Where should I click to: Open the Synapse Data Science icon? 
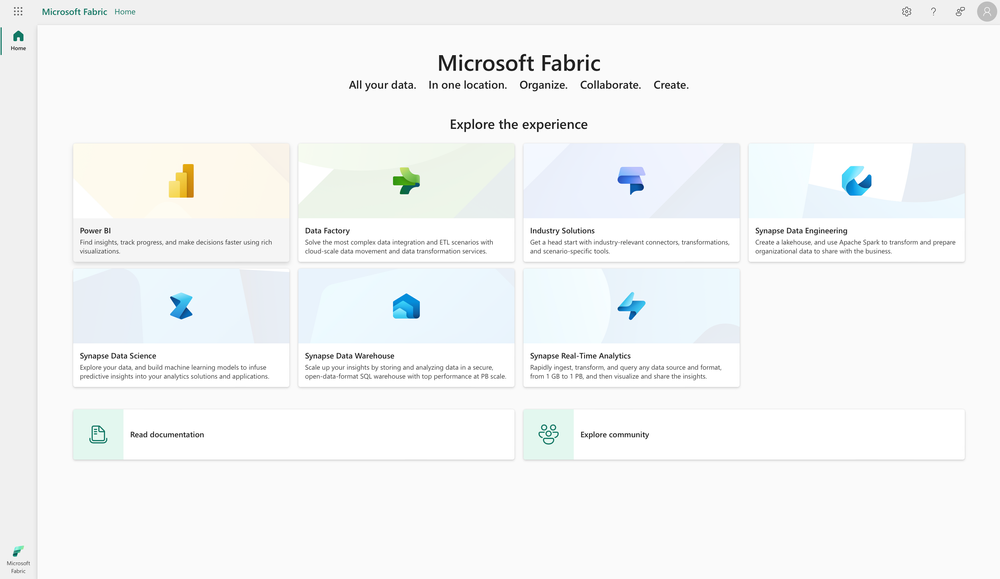click(180, 306)
